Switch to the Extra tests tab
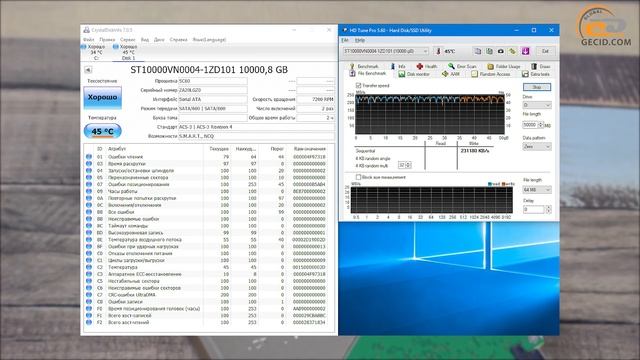This screenshot has height=360, width=640. coord(536,74)
